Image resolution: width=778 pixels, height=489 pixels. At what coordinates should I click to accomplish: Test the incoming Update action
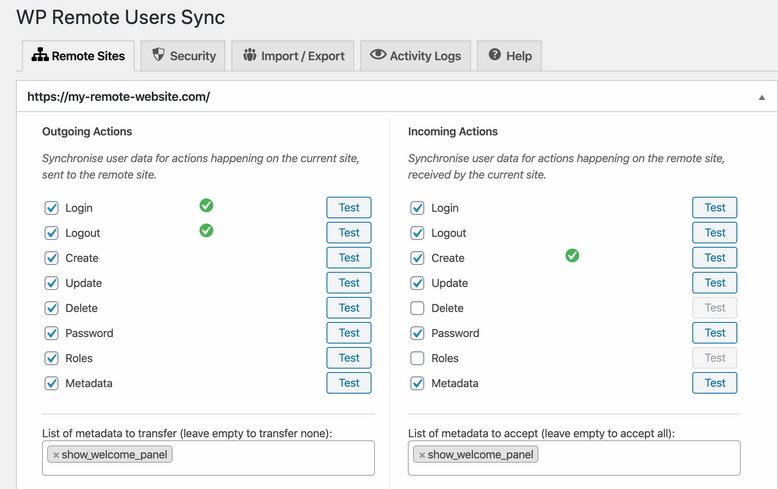(714, 283)
